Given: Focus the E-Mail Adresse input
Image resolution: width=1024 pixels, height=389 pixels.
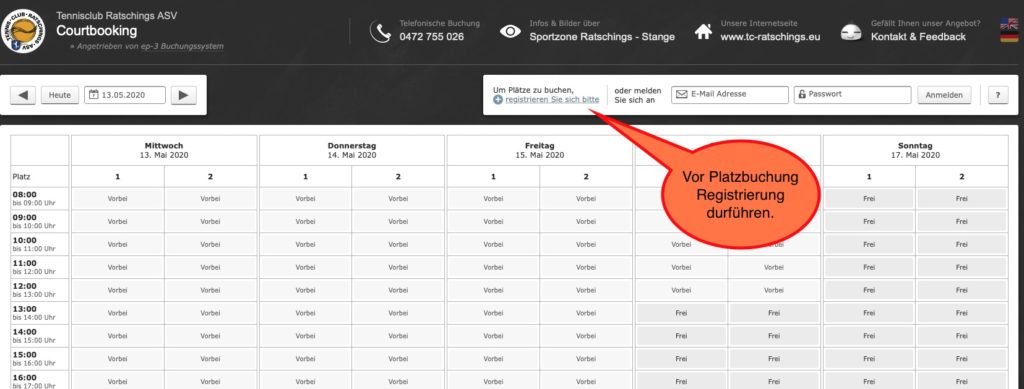Looking at the screenshot, I should pos(730,95).
